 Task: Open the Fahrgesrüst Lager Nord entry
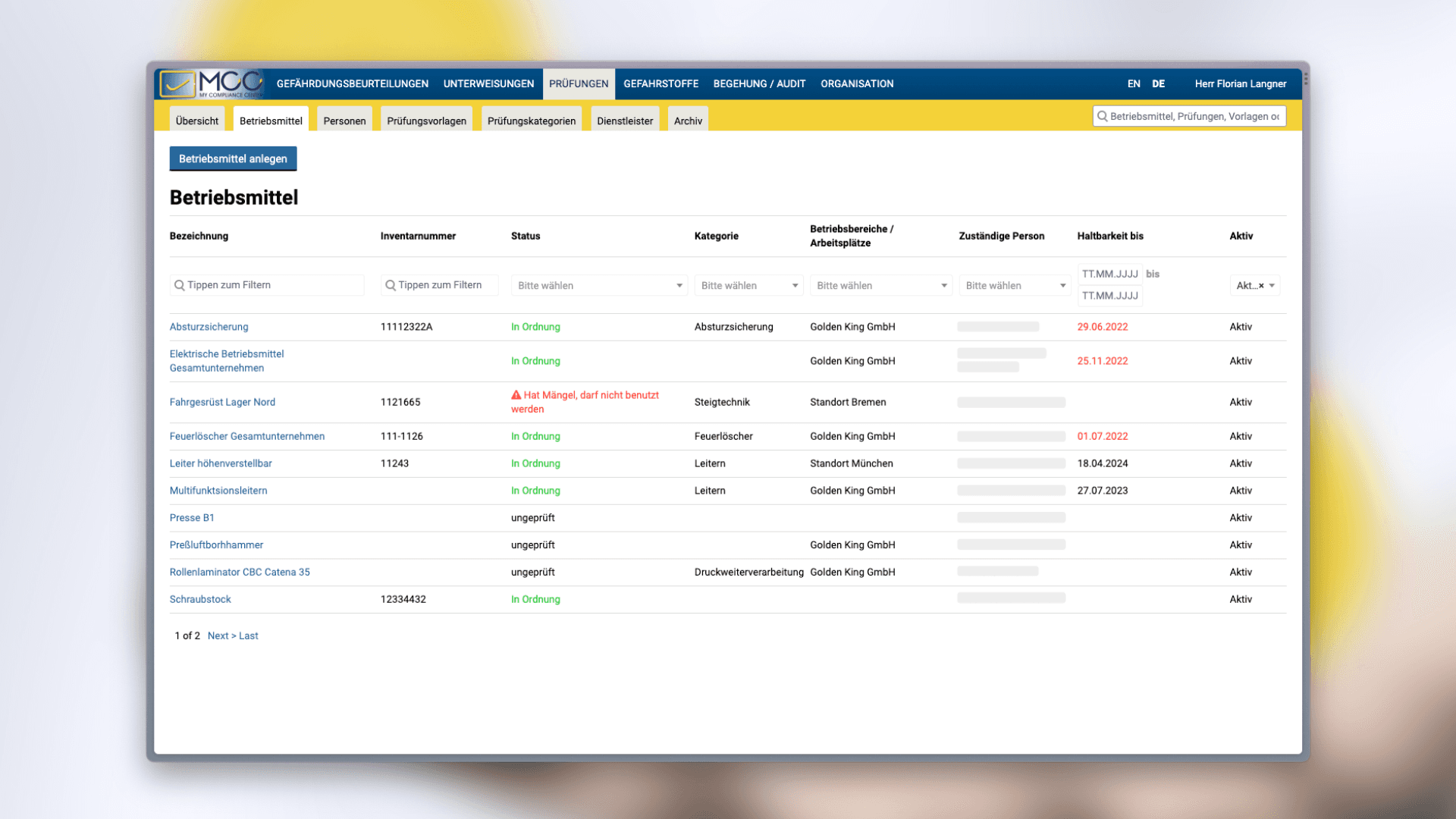(x=222, y=402)
